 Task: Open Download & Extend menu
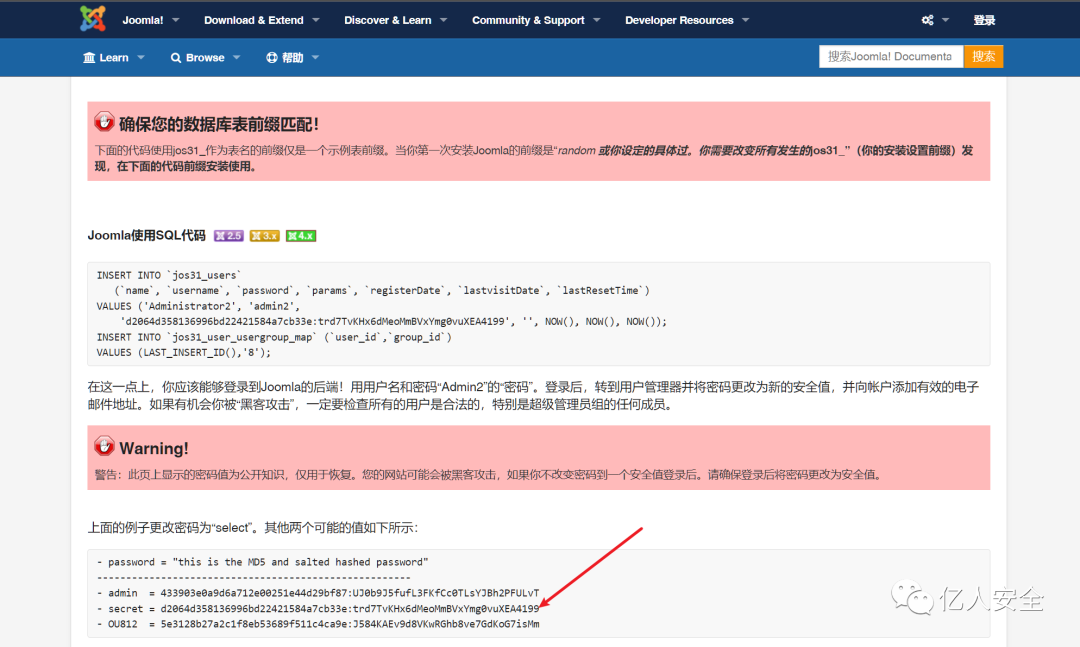253,20
